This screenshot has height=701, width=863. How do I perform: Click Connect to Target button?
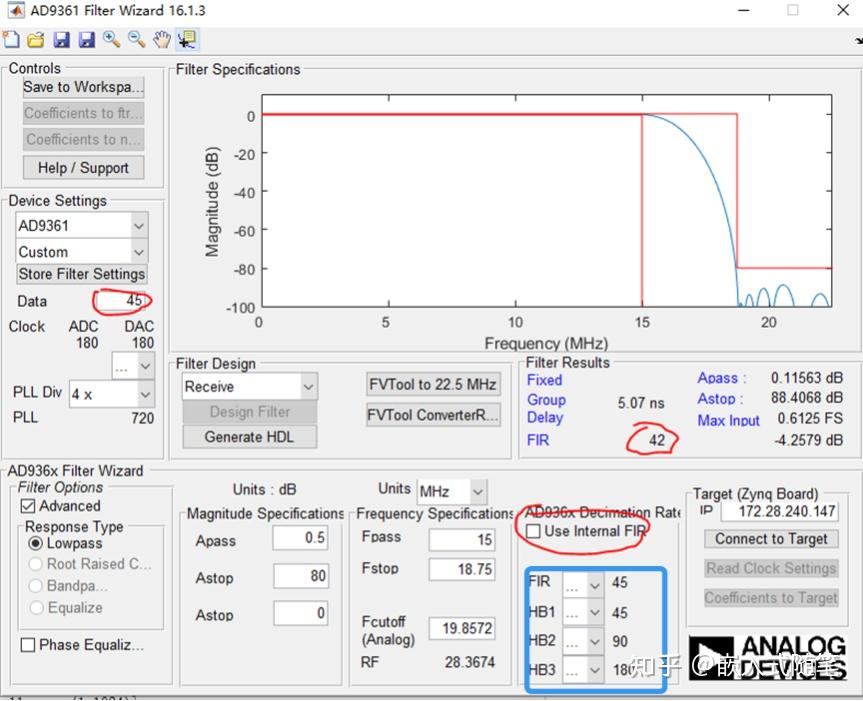click(771, 539)
